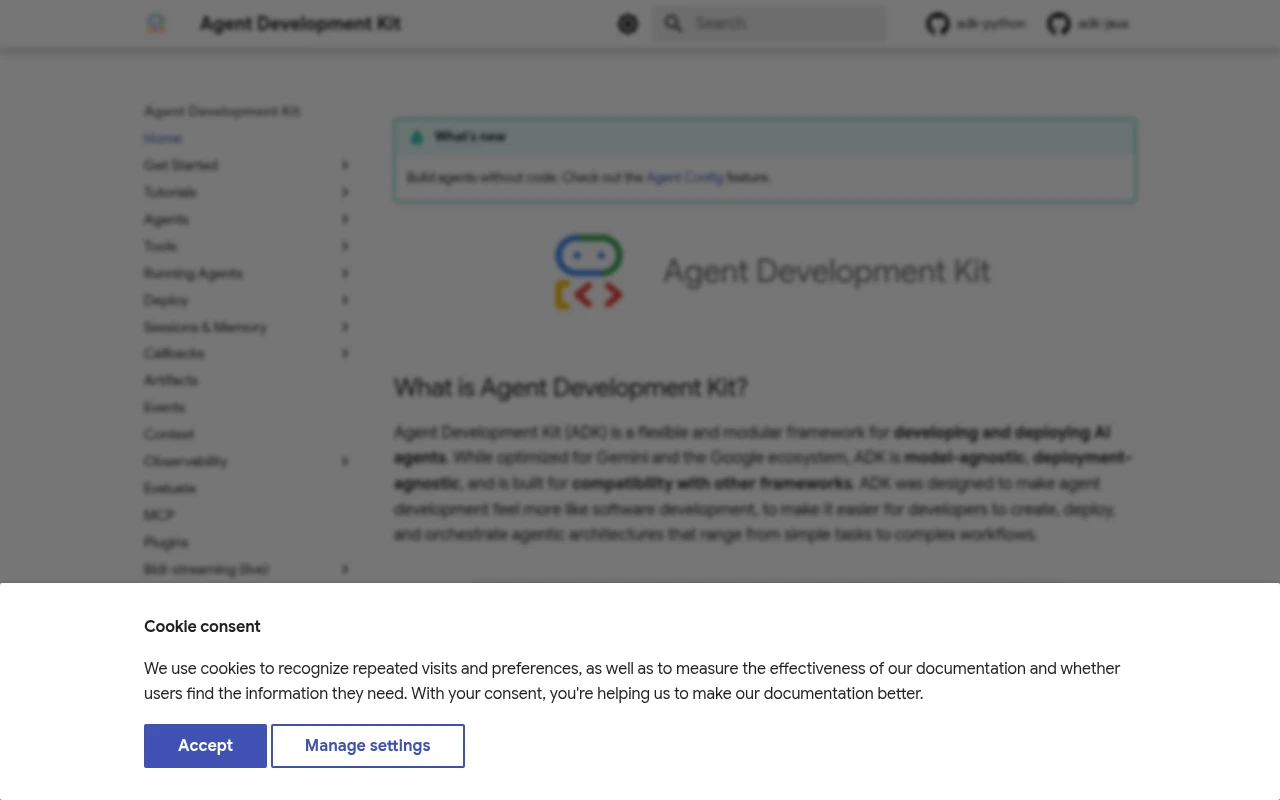Click the ADK logo icon in the header
This screenshot has height=800, width=1280.
(x=156, y=23)
